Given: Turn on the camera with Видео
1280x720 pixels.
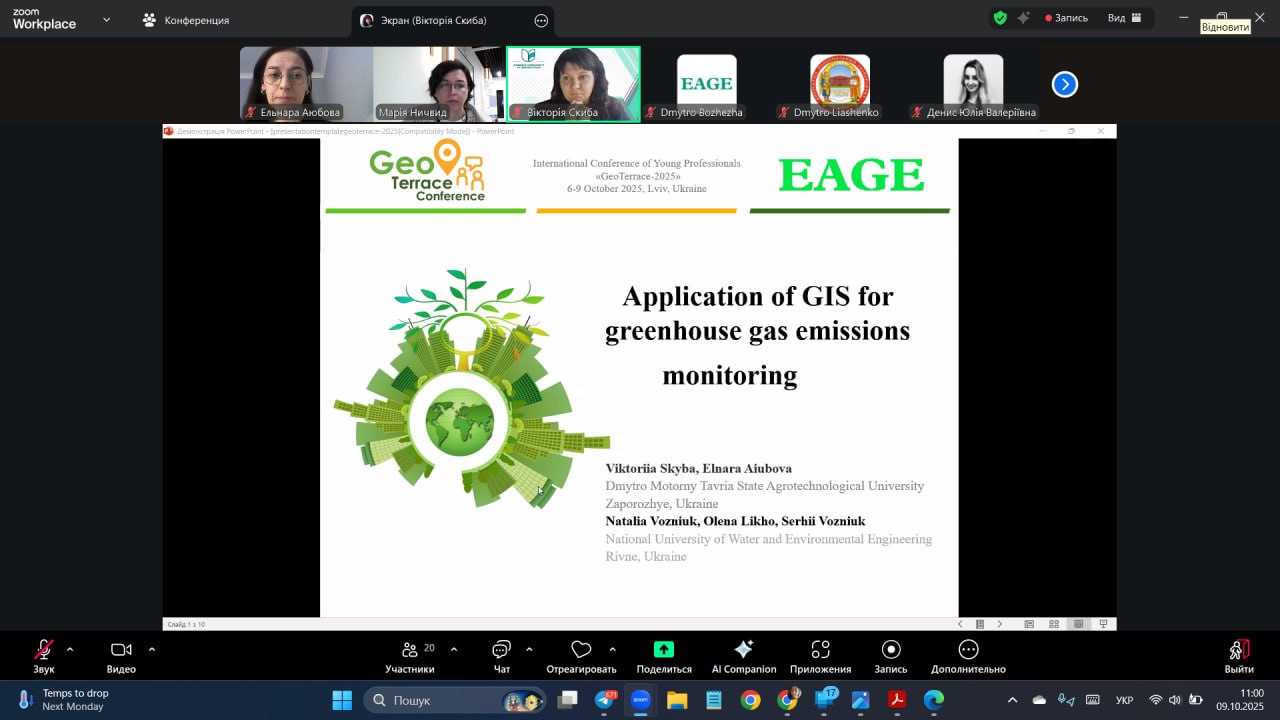Looking at the screenshot, I should (x=121, y=656).
